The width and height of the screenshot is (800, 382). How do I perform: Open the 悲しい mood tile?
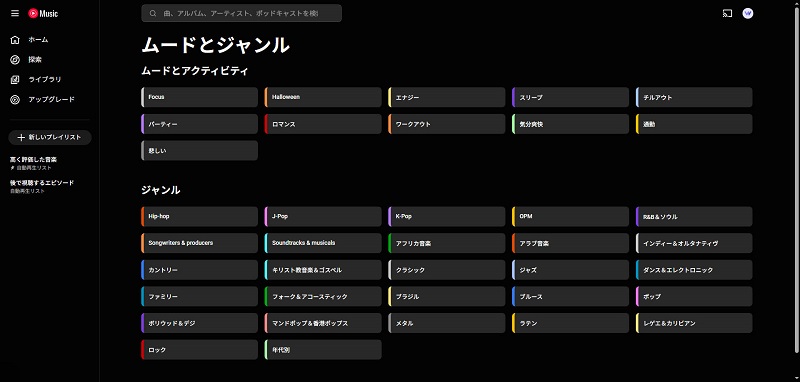[x=199, y=150]
